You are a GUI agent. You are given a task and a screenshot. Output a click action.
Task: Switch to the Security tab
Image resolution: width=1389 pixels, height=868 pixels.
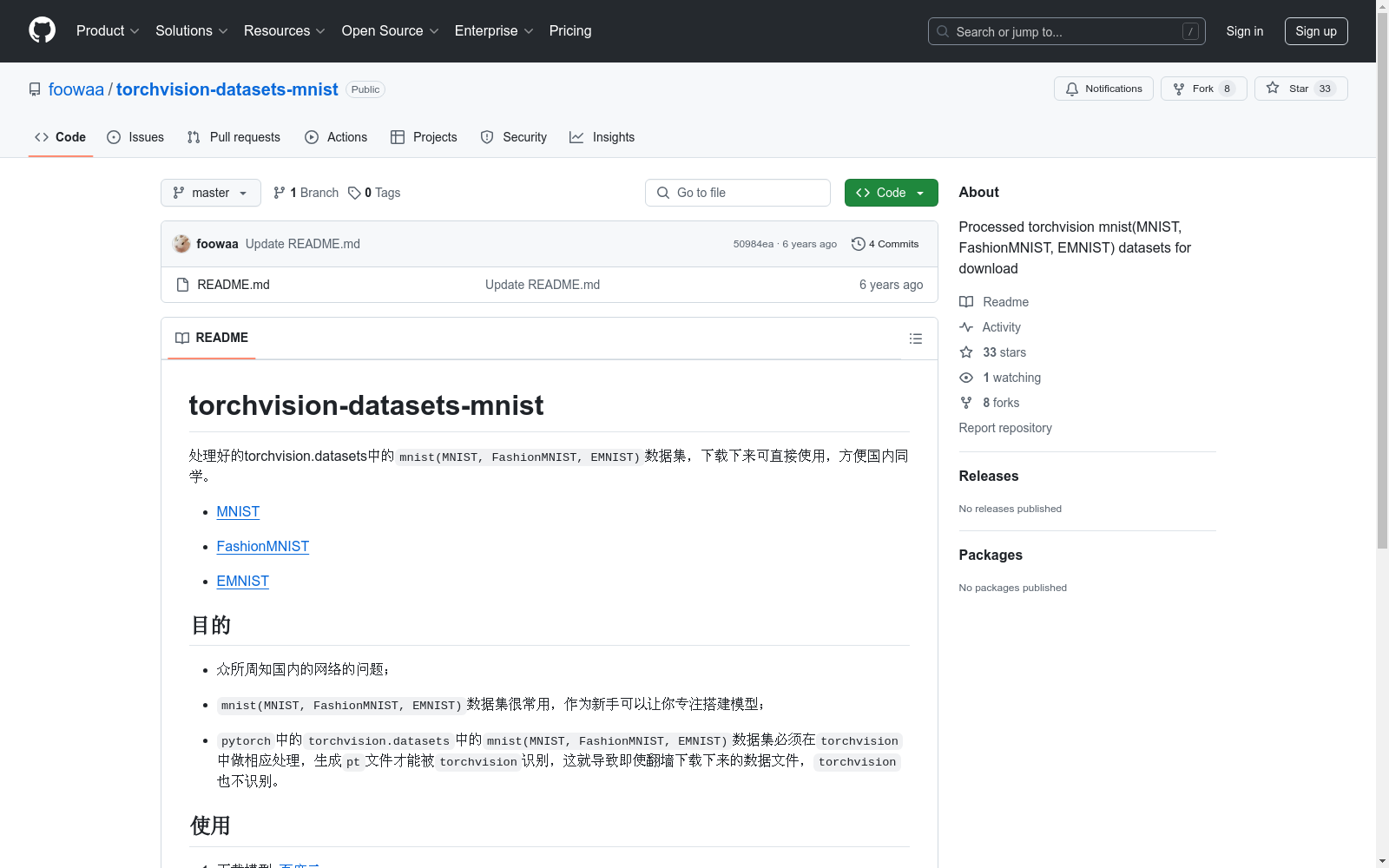pos(514,137)
